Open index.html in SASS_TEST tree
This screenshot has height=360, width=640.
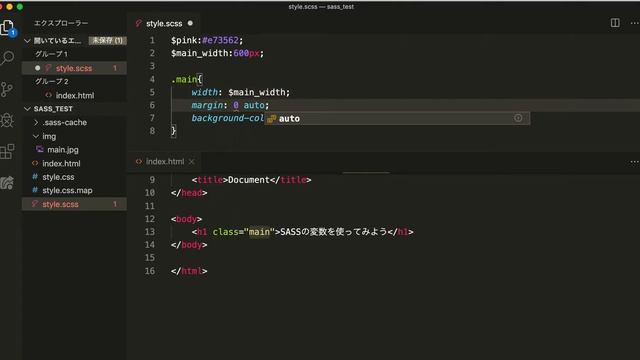click(61, 164)
